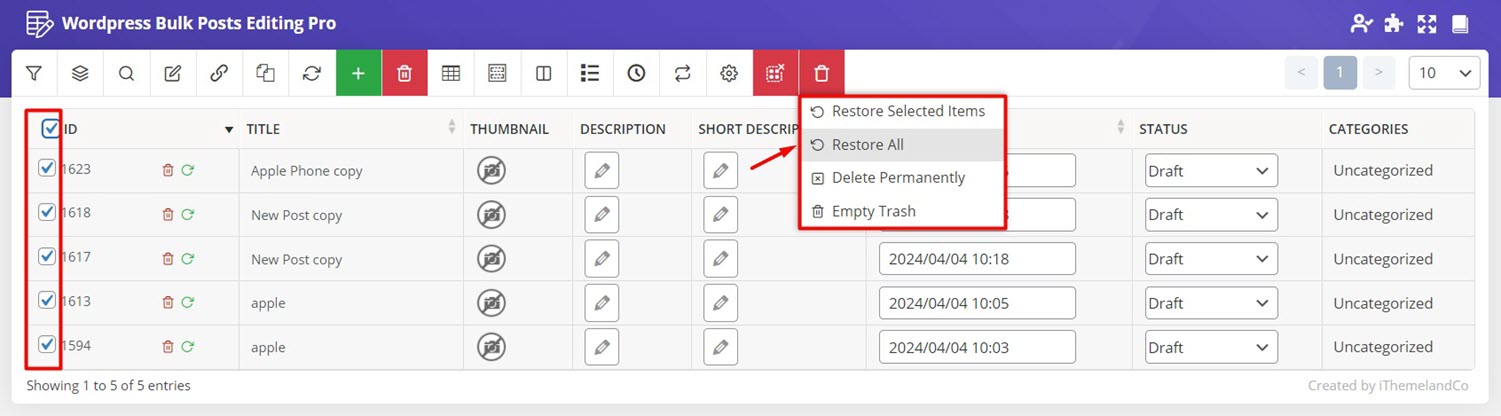Click the red delete trash toolbar button
This screenshot has width=1501, height=416.
point(404,73)
